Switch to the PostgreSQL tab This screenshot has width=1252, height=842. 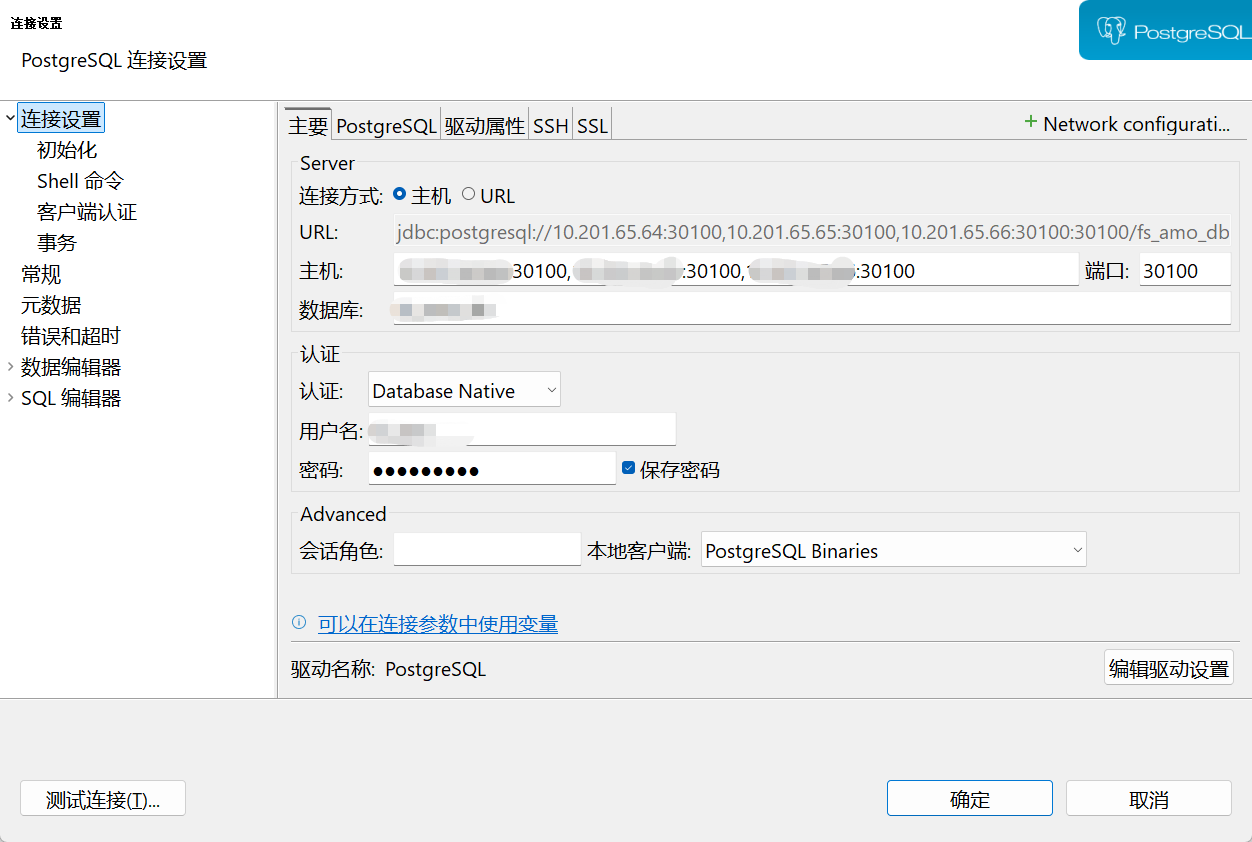(x=386, y=125)
